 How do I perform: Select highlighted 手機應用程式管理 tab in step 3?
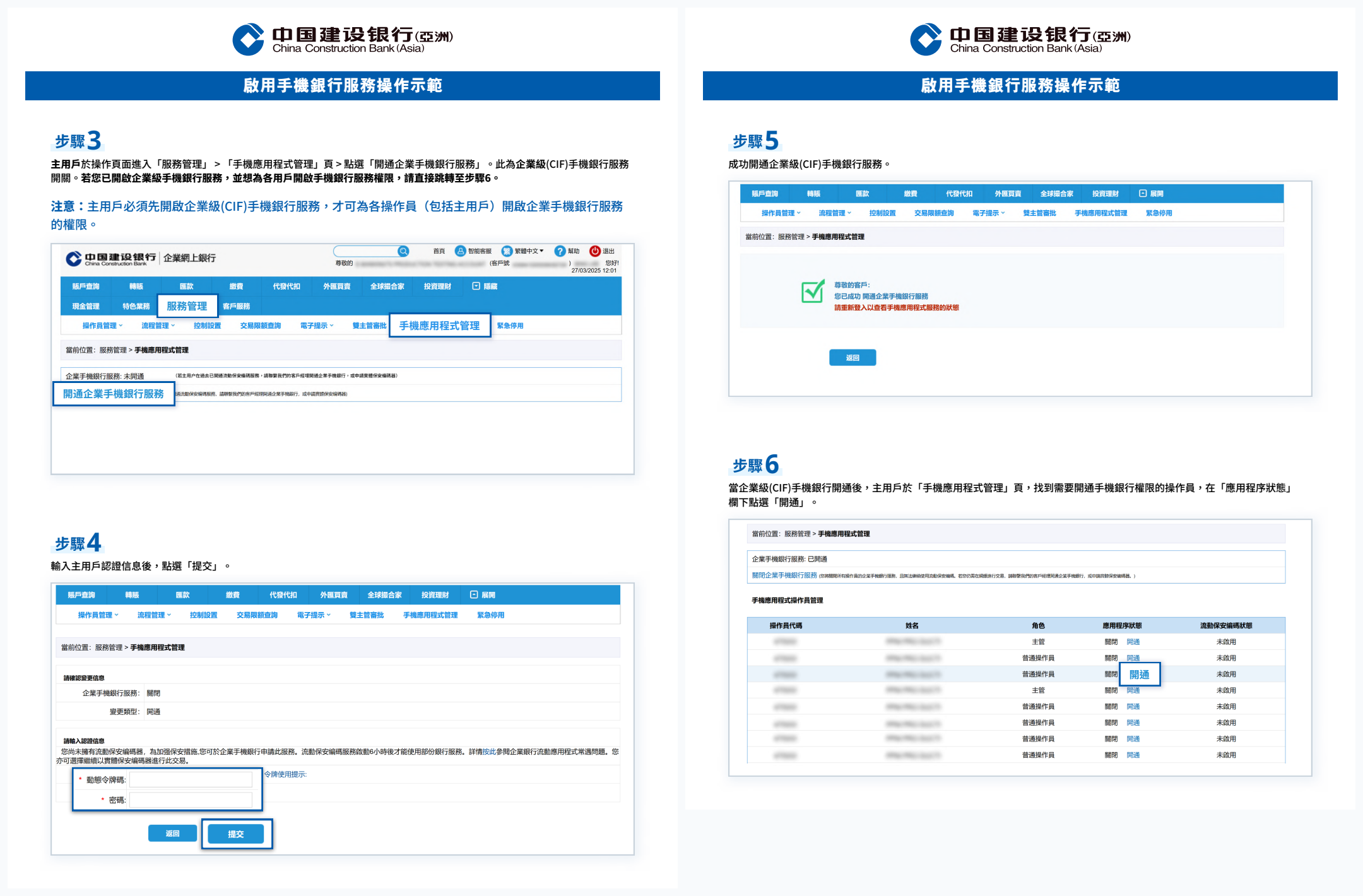click(x=440, y=326)
